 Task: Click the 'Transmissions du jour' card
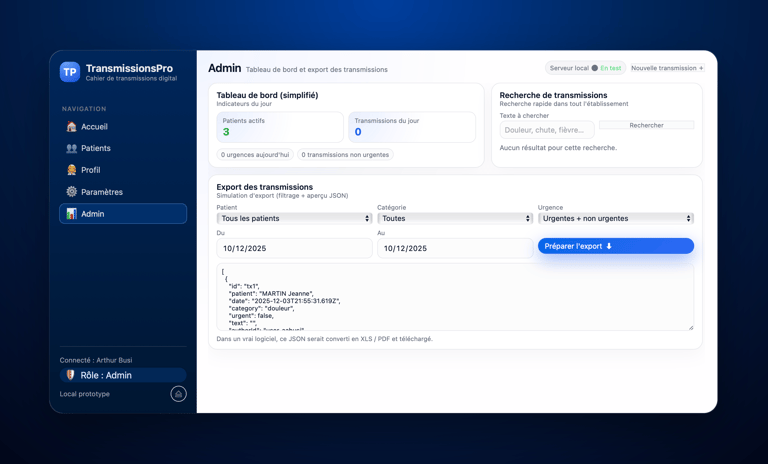coord(412,127)
